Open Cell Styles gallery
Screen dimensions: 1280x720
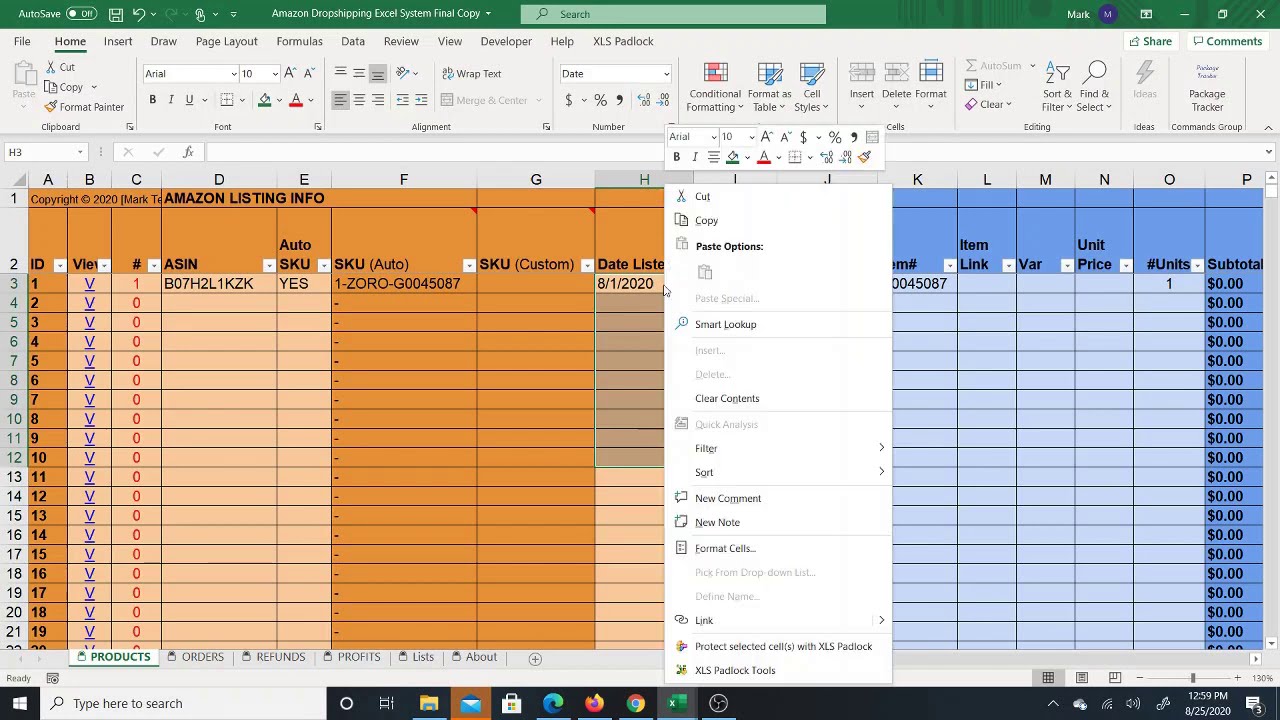coord(811,87)
